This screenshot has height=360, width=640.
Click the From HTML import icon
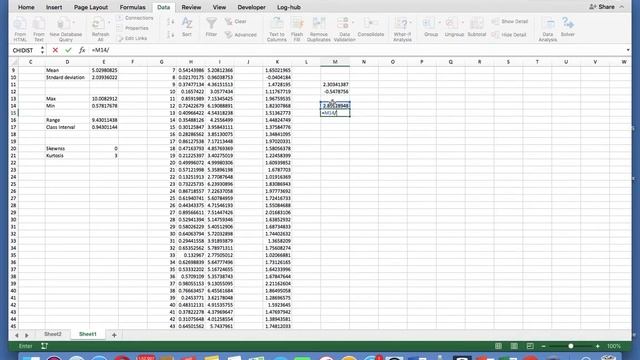(x=20, y=29)
